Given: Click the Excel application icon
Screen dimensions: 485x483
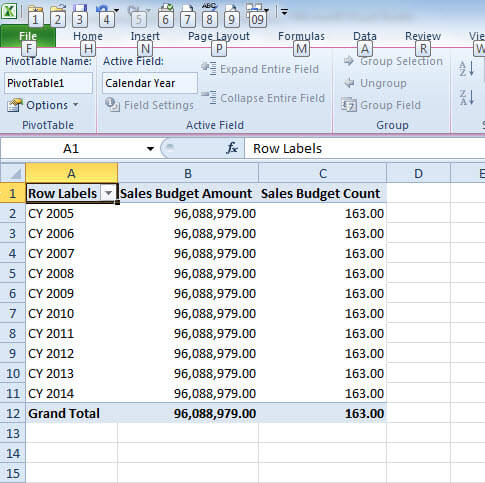Looking at the screenshot, I should pyautogui.click(x=9, y=11).
